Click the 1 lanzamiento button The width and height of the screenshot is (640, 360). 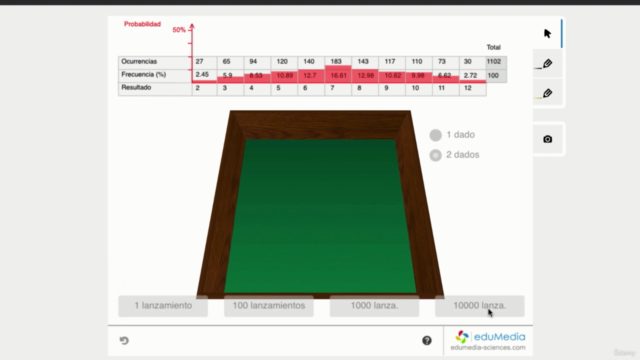[163, 306]
